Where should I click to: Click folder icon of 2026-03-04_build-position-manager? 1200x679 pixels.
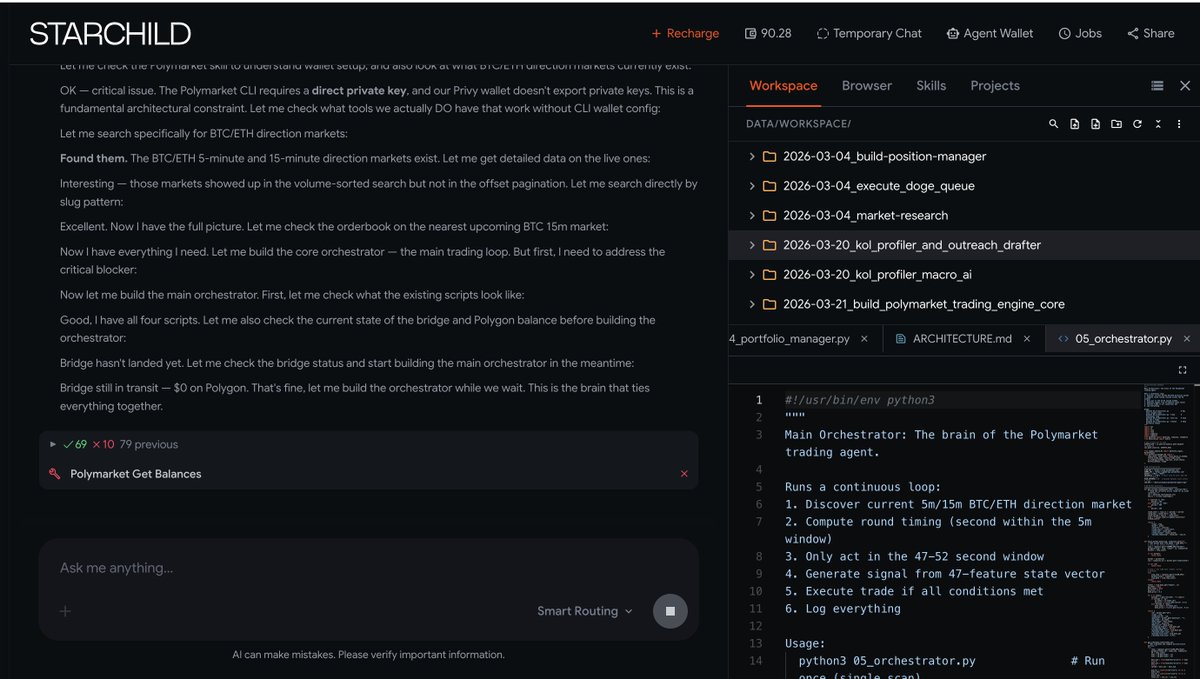pyautogui.click(x=770, y=157)
